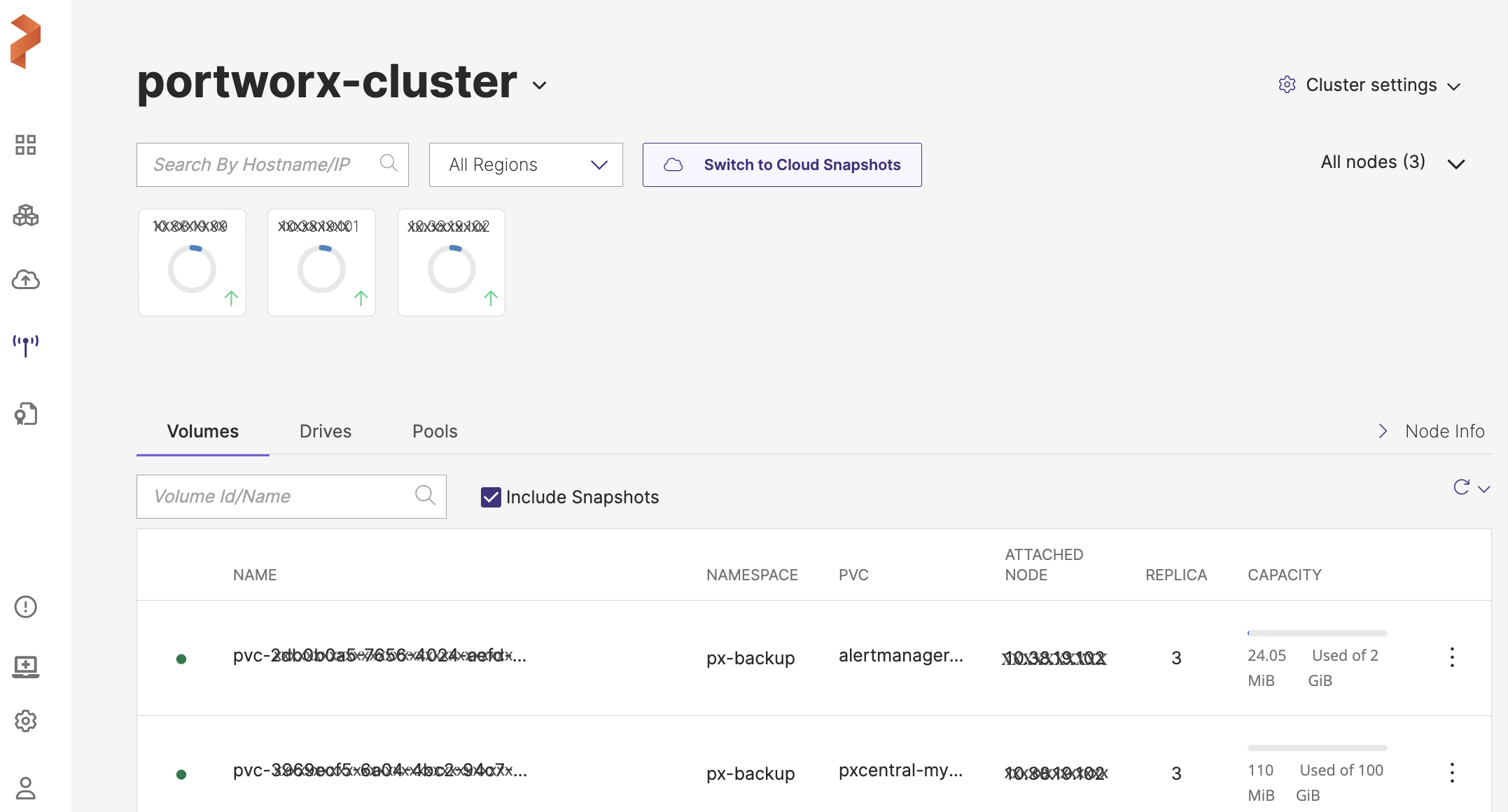Expand the Cluster settings menu
Viewport: 1508px width, 812px height.
pos(1369,85)
